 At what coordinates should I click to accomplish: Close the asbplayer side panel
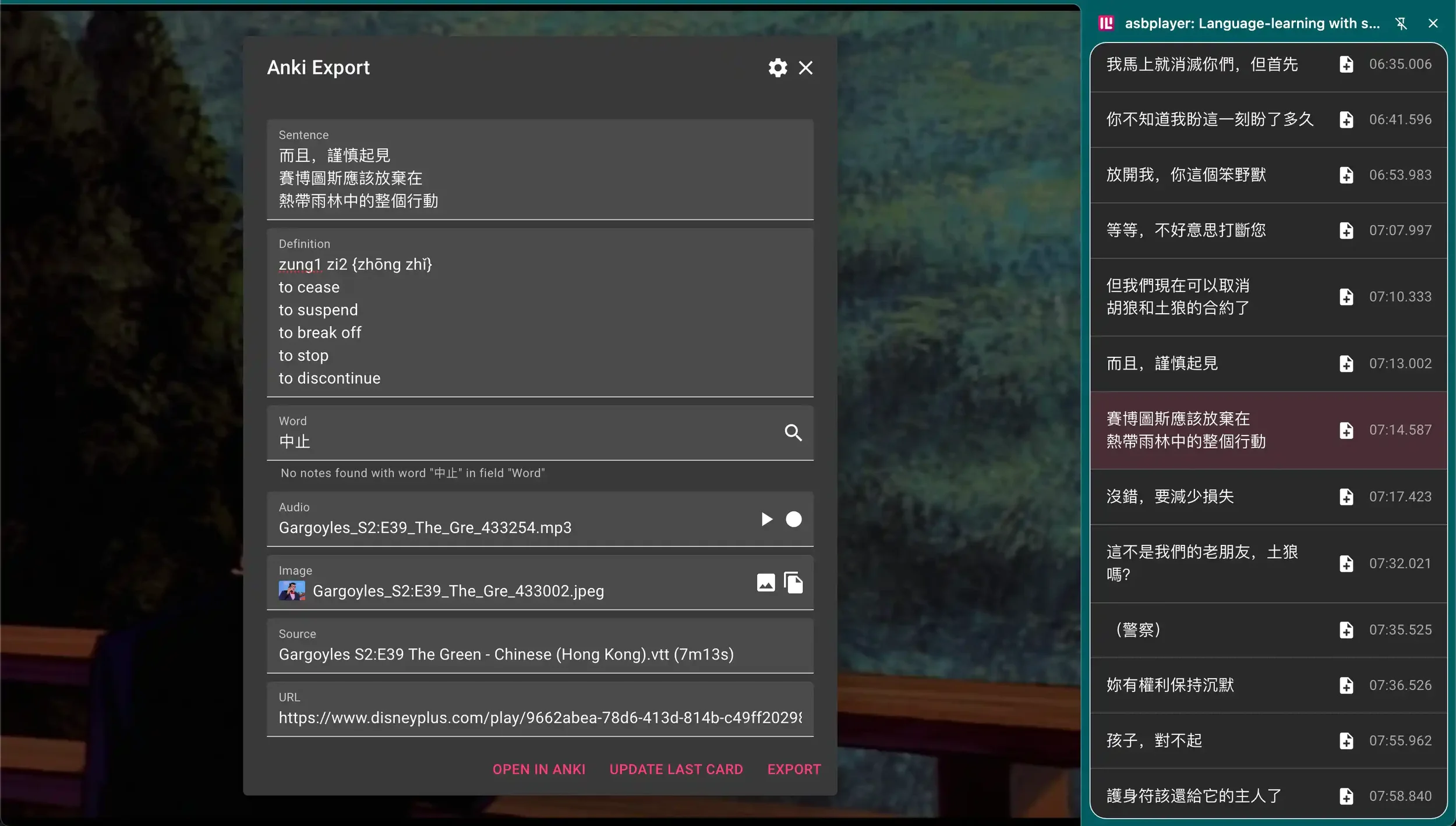coord(1433,23)
